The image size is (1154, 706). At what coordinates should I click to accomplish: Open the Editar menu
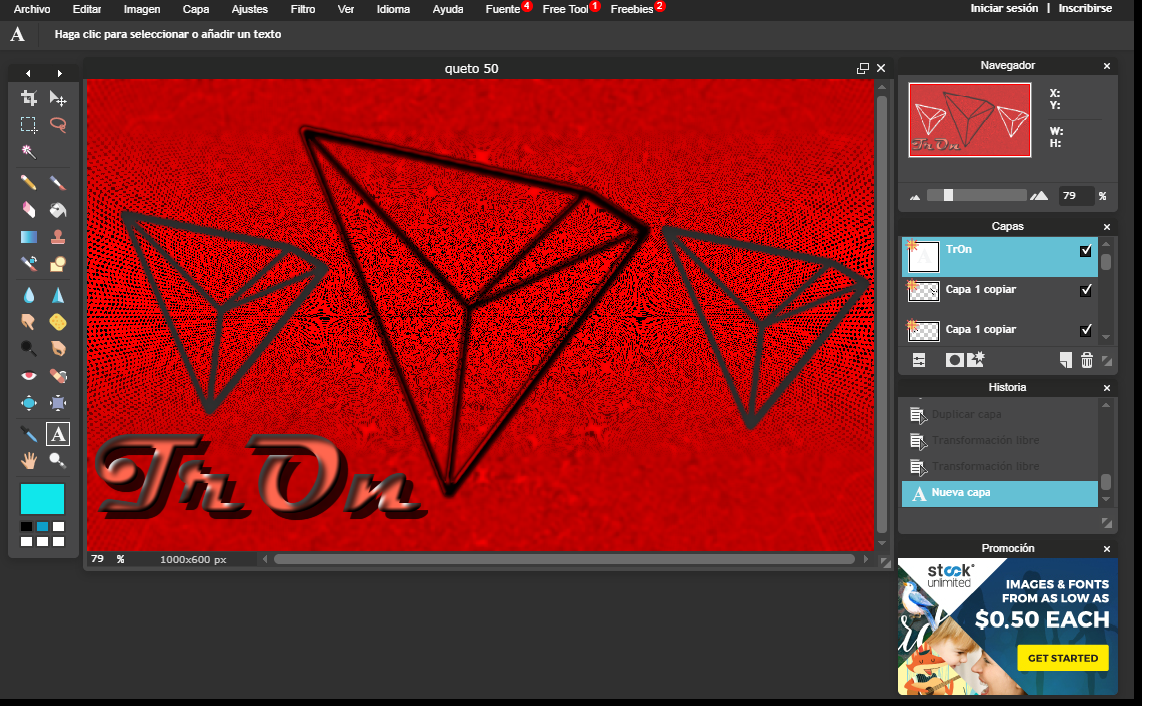click(87, 9)
